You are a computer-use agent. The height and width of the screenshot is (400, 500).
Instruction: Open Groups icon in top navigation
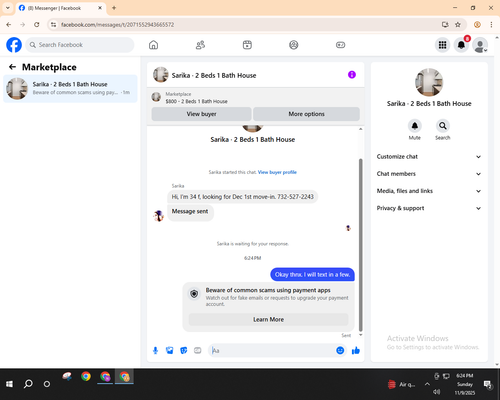pyautogui.click(x=294, y=45)
